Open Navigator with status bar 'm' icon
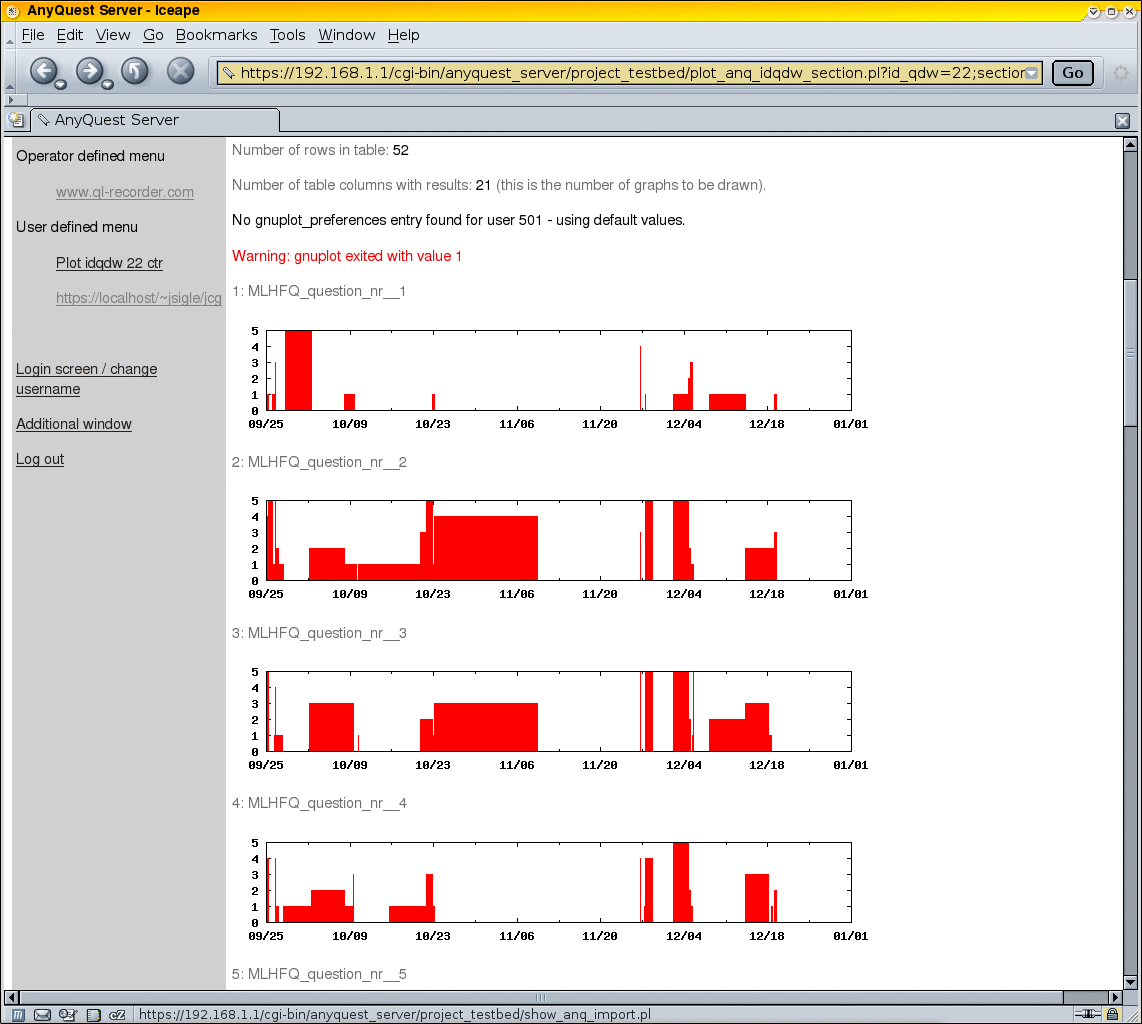 point(18,1015)
